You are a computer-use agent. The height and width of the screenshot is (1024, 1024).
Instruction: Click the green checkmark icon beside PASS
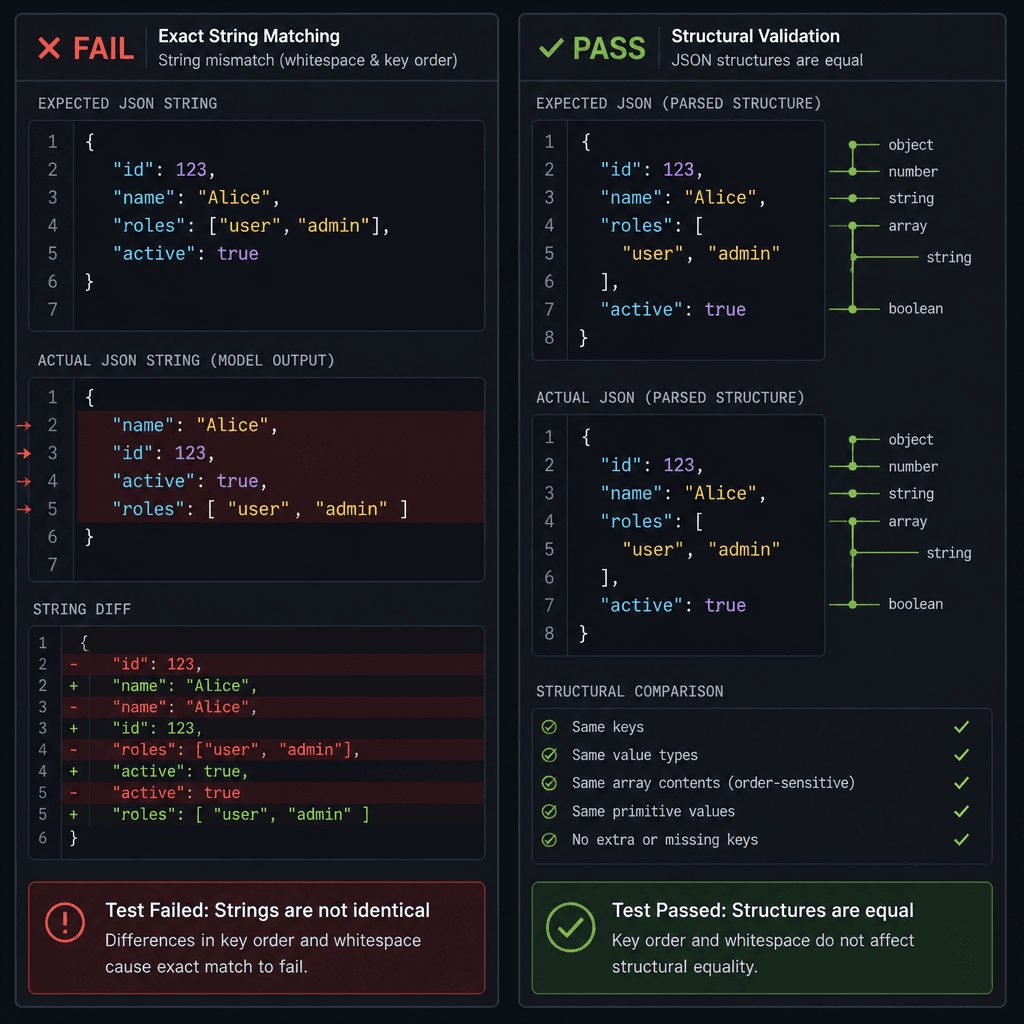tap(551, 48)
